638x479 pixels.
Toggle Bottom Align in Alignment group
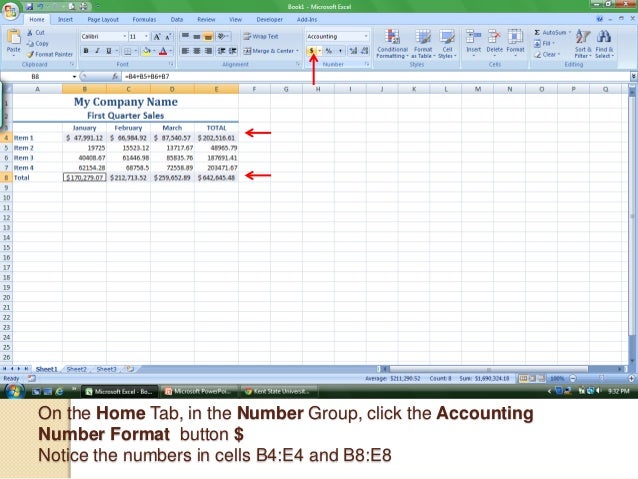tap(208, 37)
